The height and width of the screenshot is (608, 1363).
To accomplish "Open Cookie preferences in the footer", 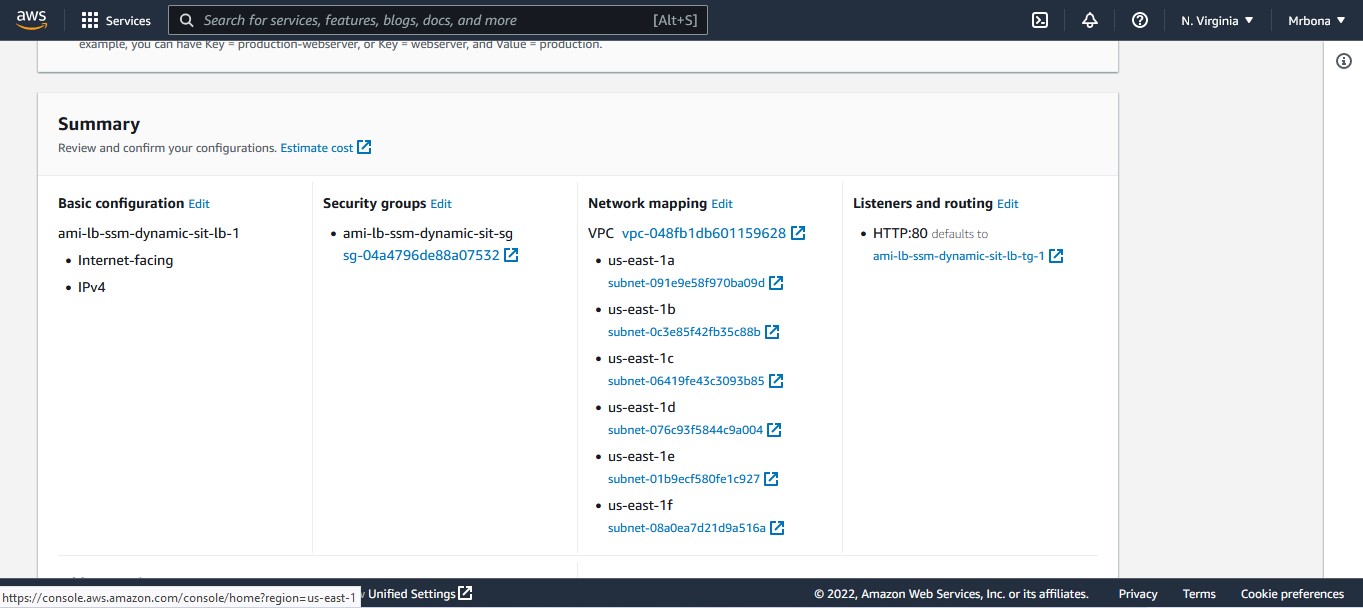I will [1292, 593].
